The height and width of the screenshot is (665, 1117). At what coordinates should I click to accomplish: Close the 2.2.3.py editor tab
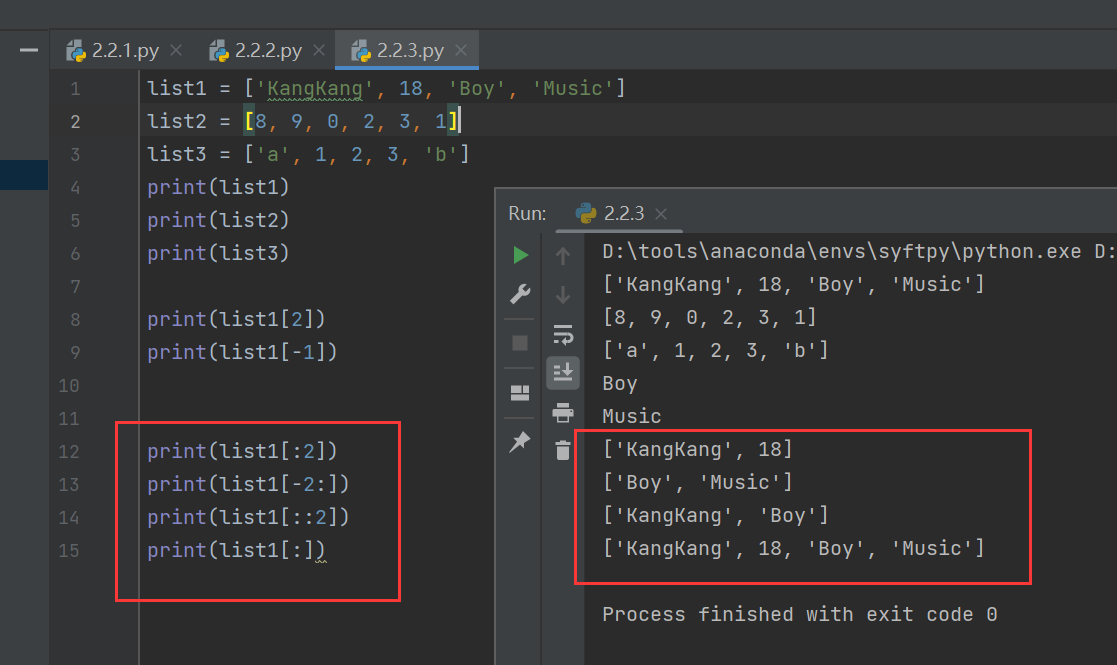click(461, 51)
